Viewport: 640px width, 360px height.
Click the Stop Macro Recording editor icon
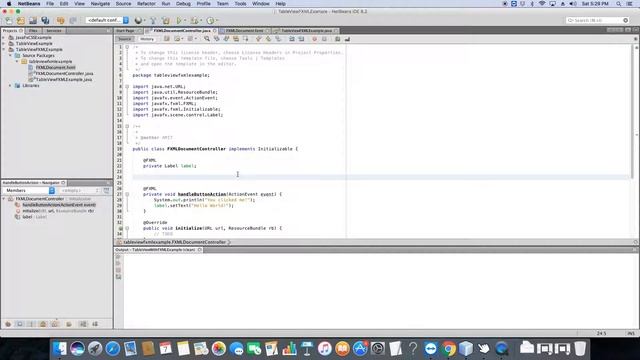(x=324, y=39)
